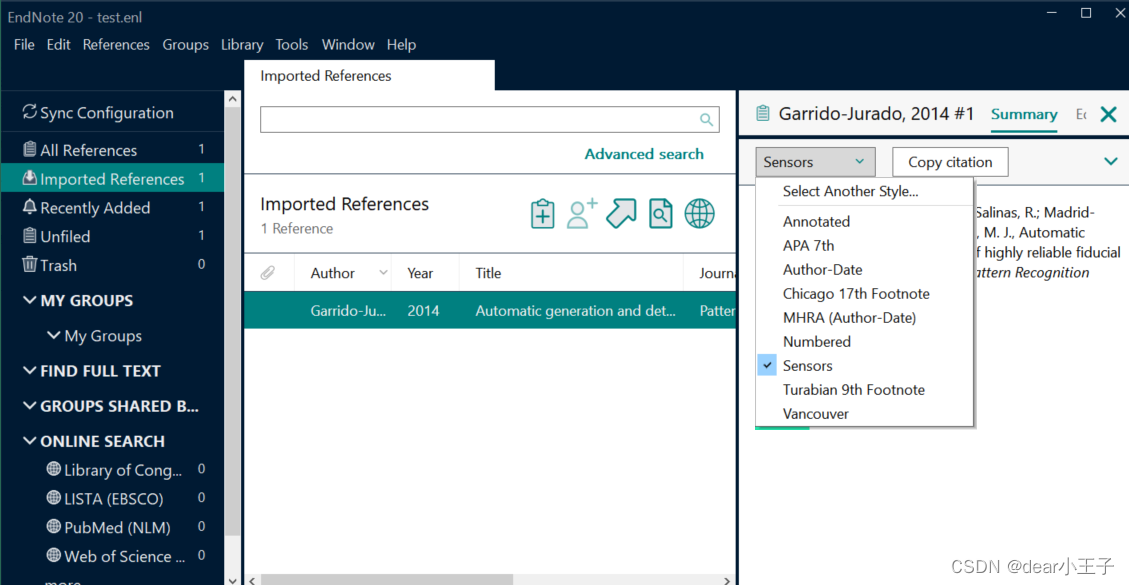Viewport: 1129px width, 585px height.
Task: Collapse the FIND FULL TEXT section
Action: tap(30, 370)
